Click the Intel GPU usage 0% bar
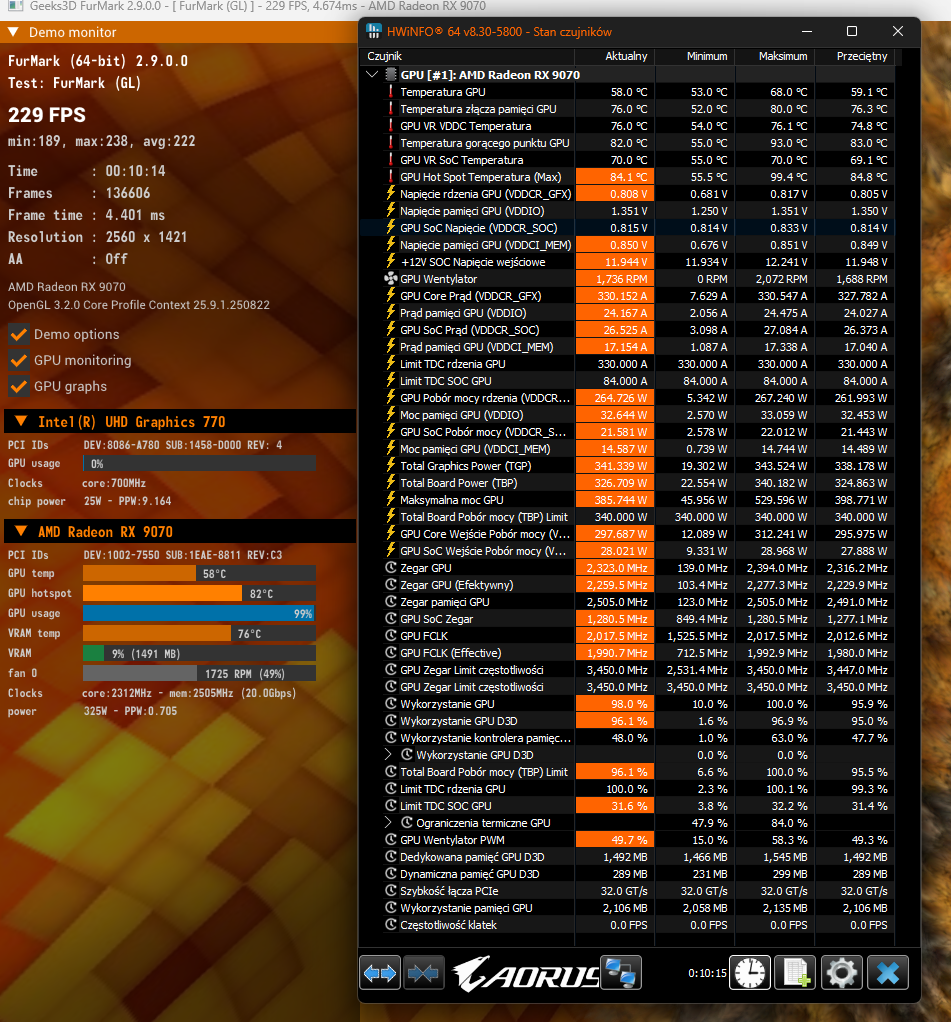951x1022 pixels. pyautogui.click(x=199, y=463)
